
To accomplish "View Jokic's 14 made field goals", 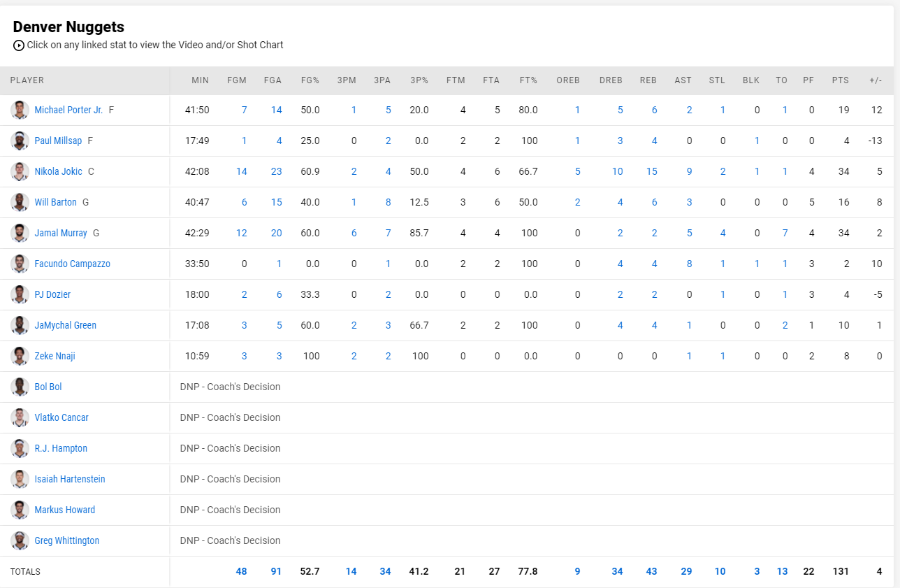I will [x=242, y=172].
